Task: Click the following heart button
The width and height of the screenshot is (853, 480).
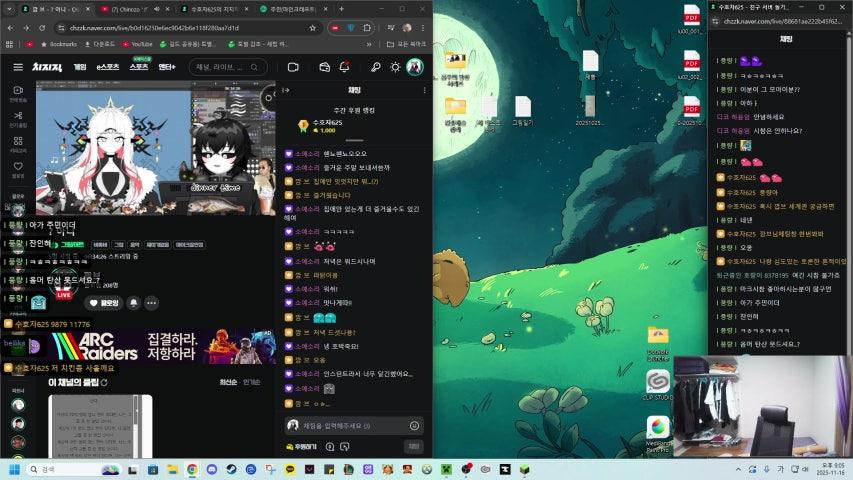Action: click(x=103, y=303)
